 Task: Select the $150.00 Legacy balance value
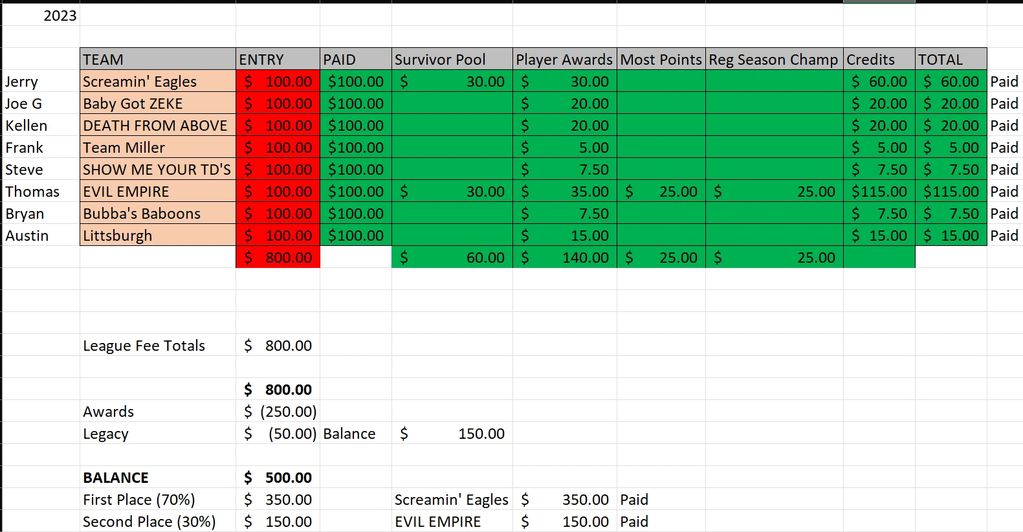(452, 433)
